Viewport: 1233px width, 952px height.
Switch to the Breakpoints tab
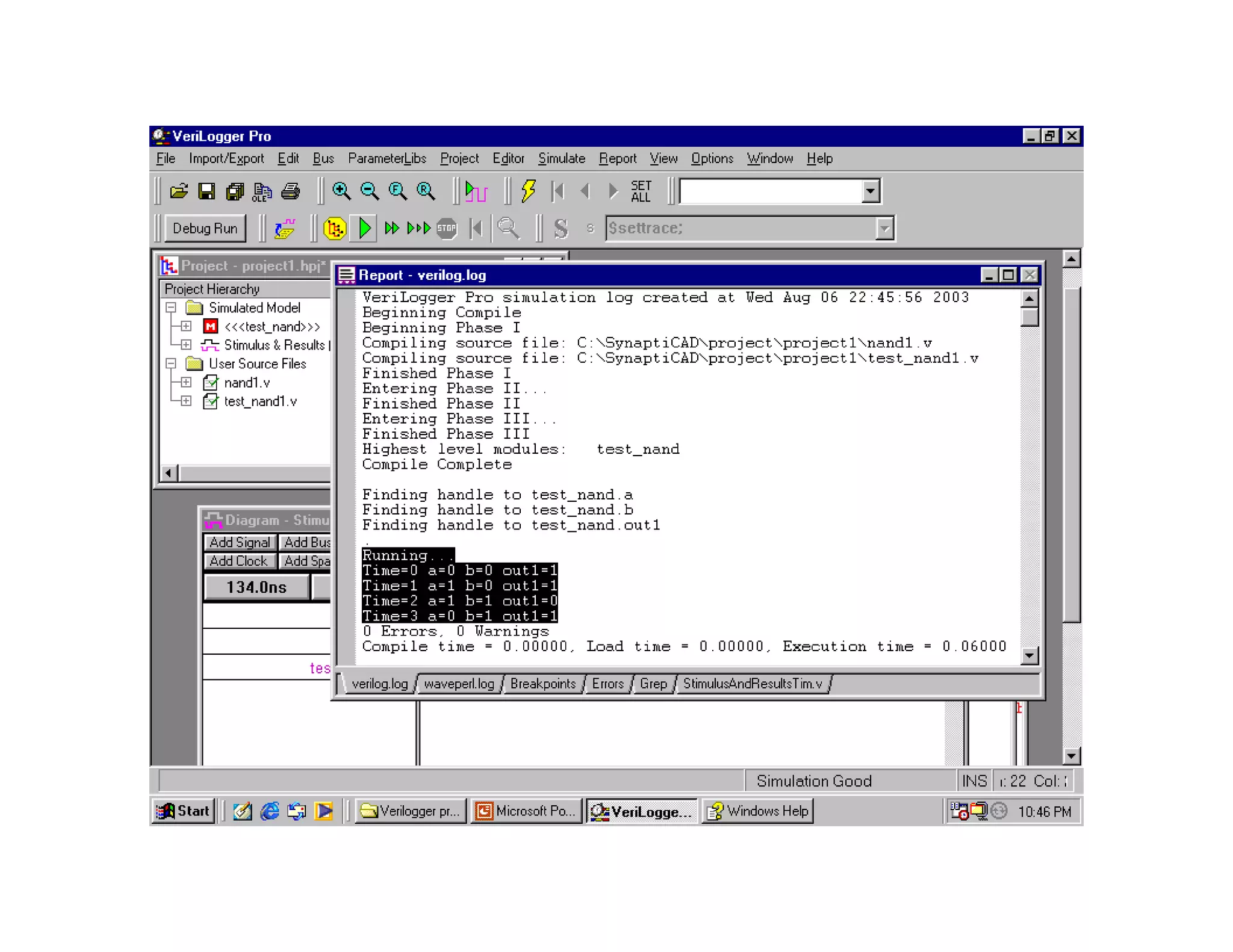[542, 684]
